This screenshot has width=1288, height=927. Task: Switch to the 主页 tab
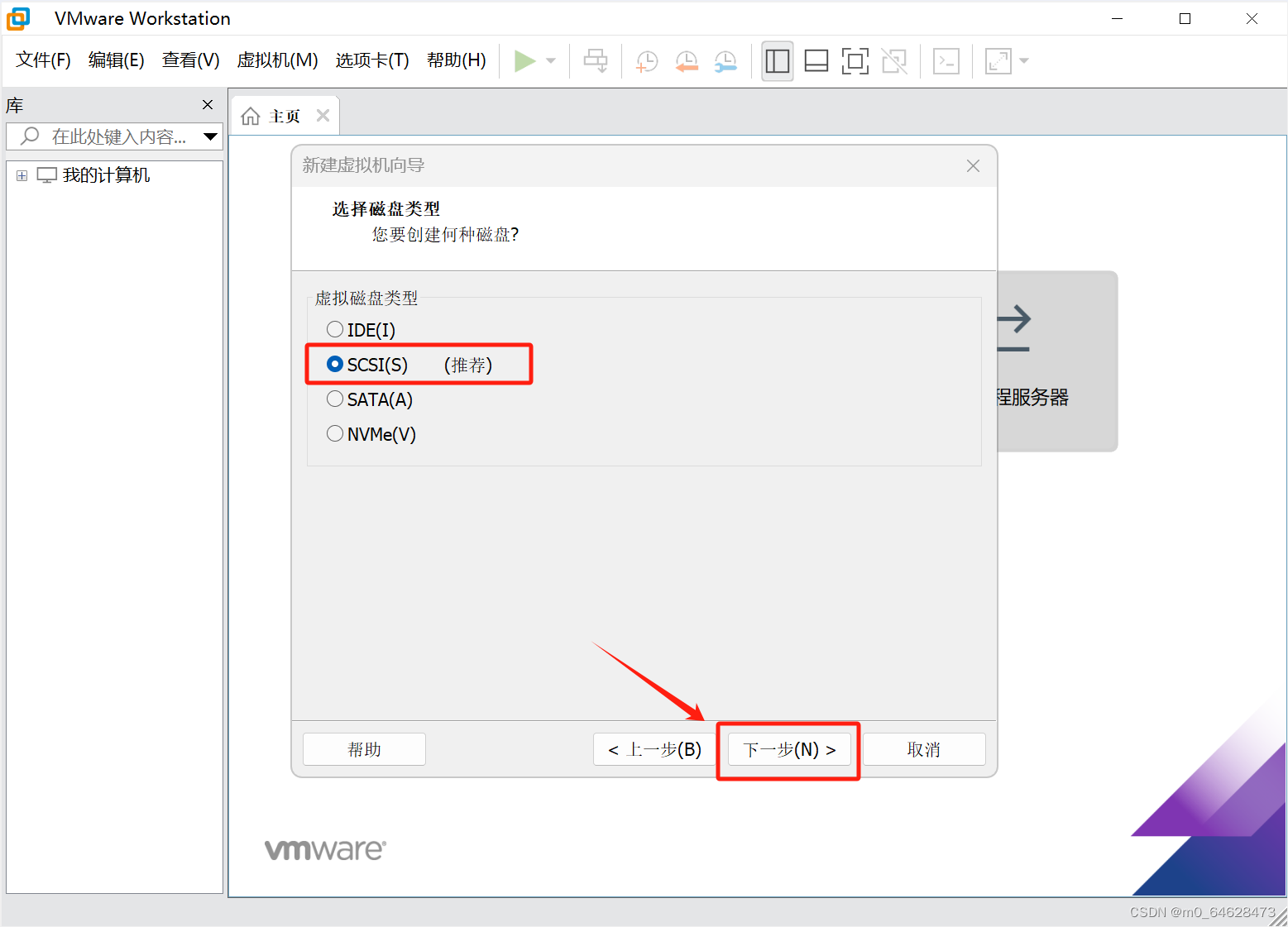click(x=284, y=116)
